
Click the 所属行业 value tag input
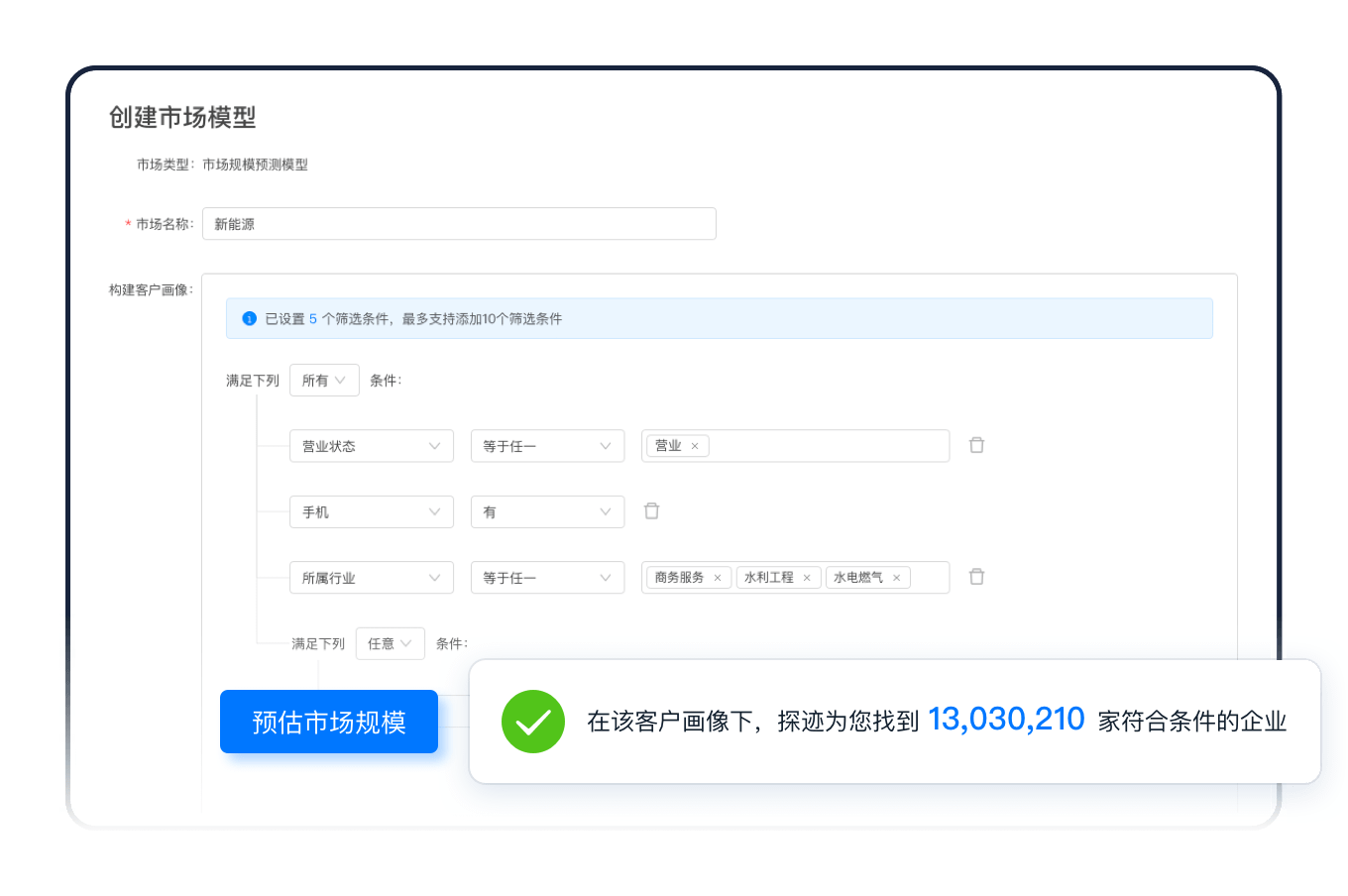click(x=796, y=578)
